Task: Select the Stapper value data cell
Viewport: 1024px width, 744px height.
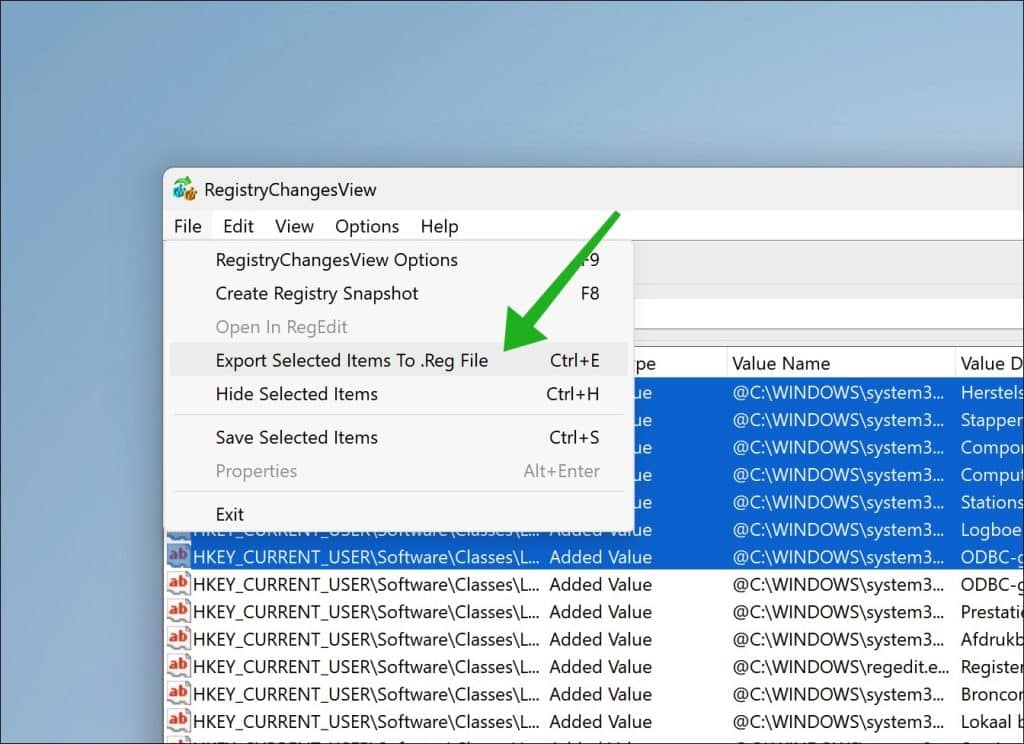Action: [991, 419]
